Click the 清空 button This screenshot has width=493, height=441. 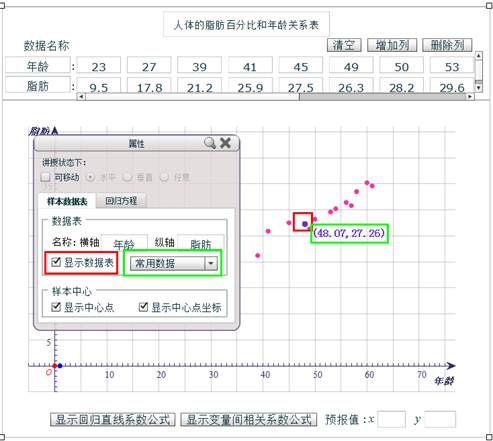344,45
